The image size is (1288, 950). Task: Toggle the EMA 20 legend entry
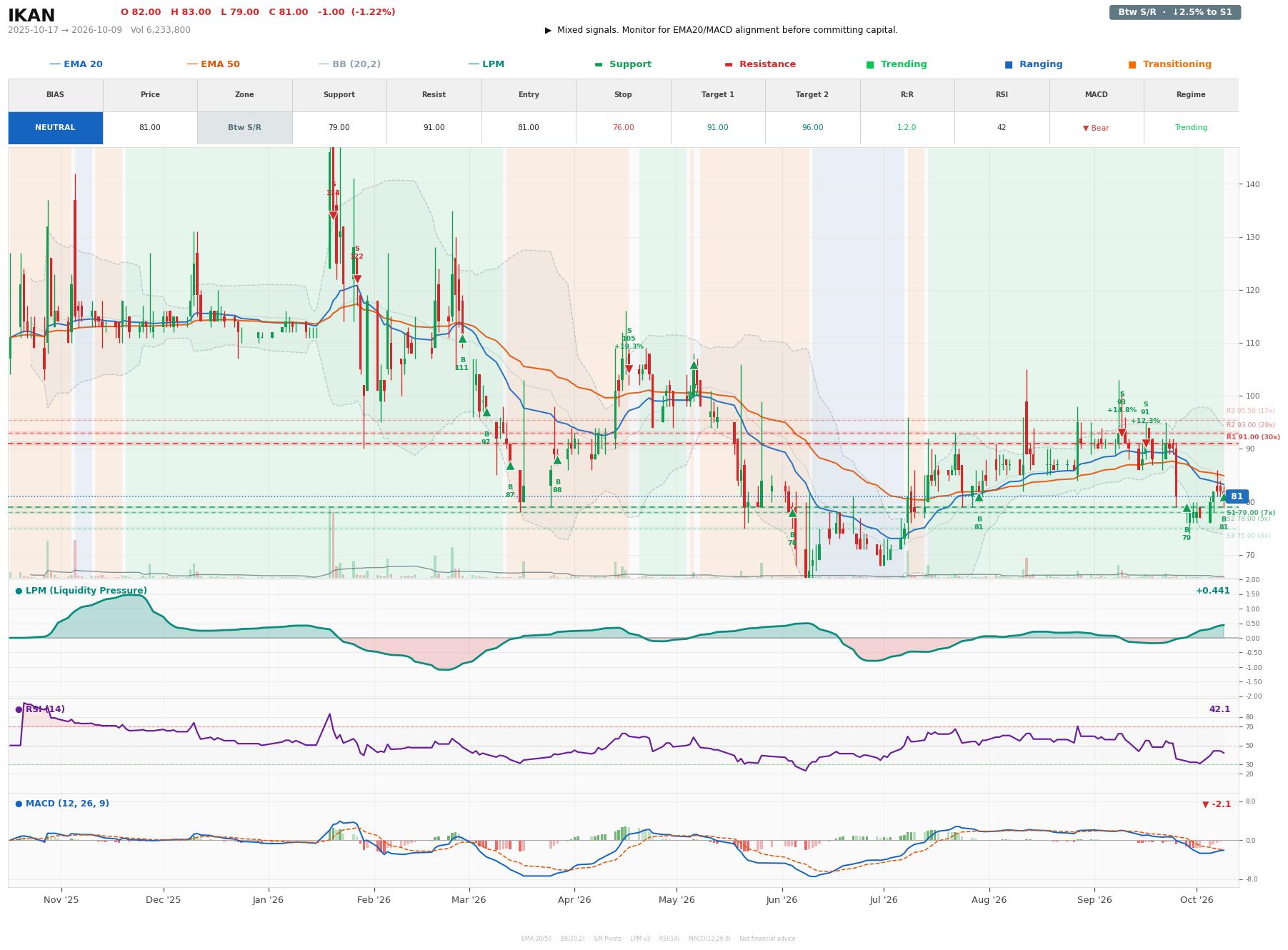[x=76, y=64]
